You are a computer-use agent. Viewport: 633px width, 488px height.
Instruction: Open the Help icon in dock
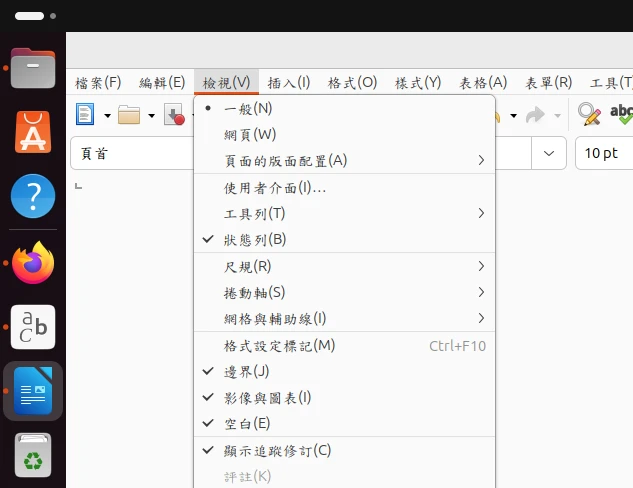coord(33,196)
